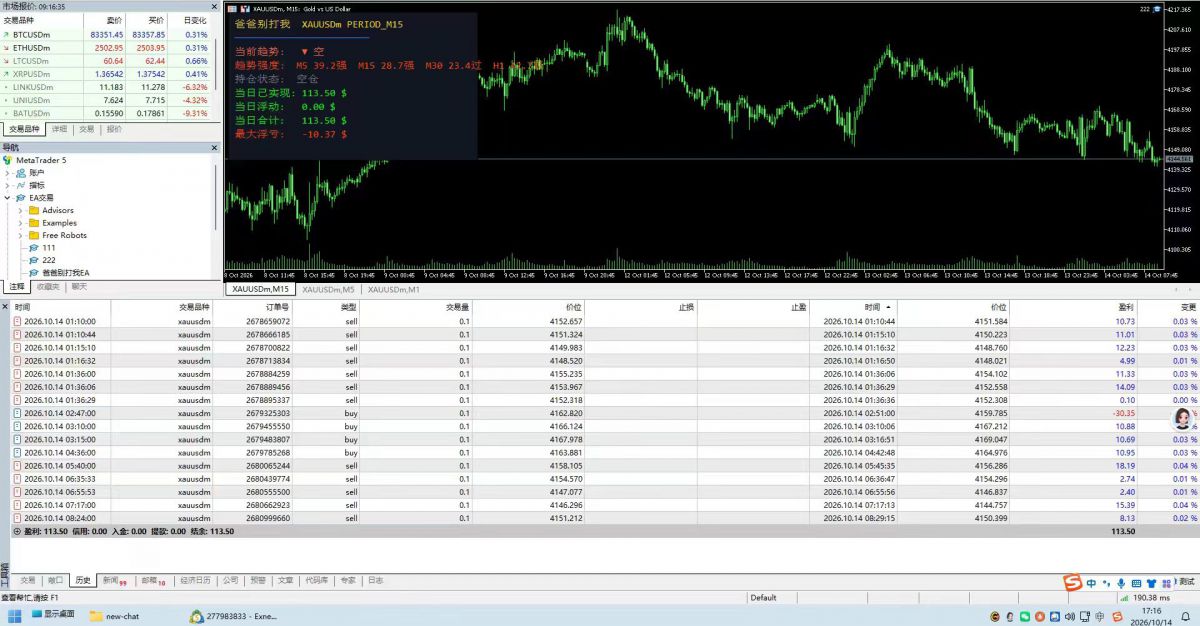
Task: Click the Advisors folder icon
Action: (33, 210)
